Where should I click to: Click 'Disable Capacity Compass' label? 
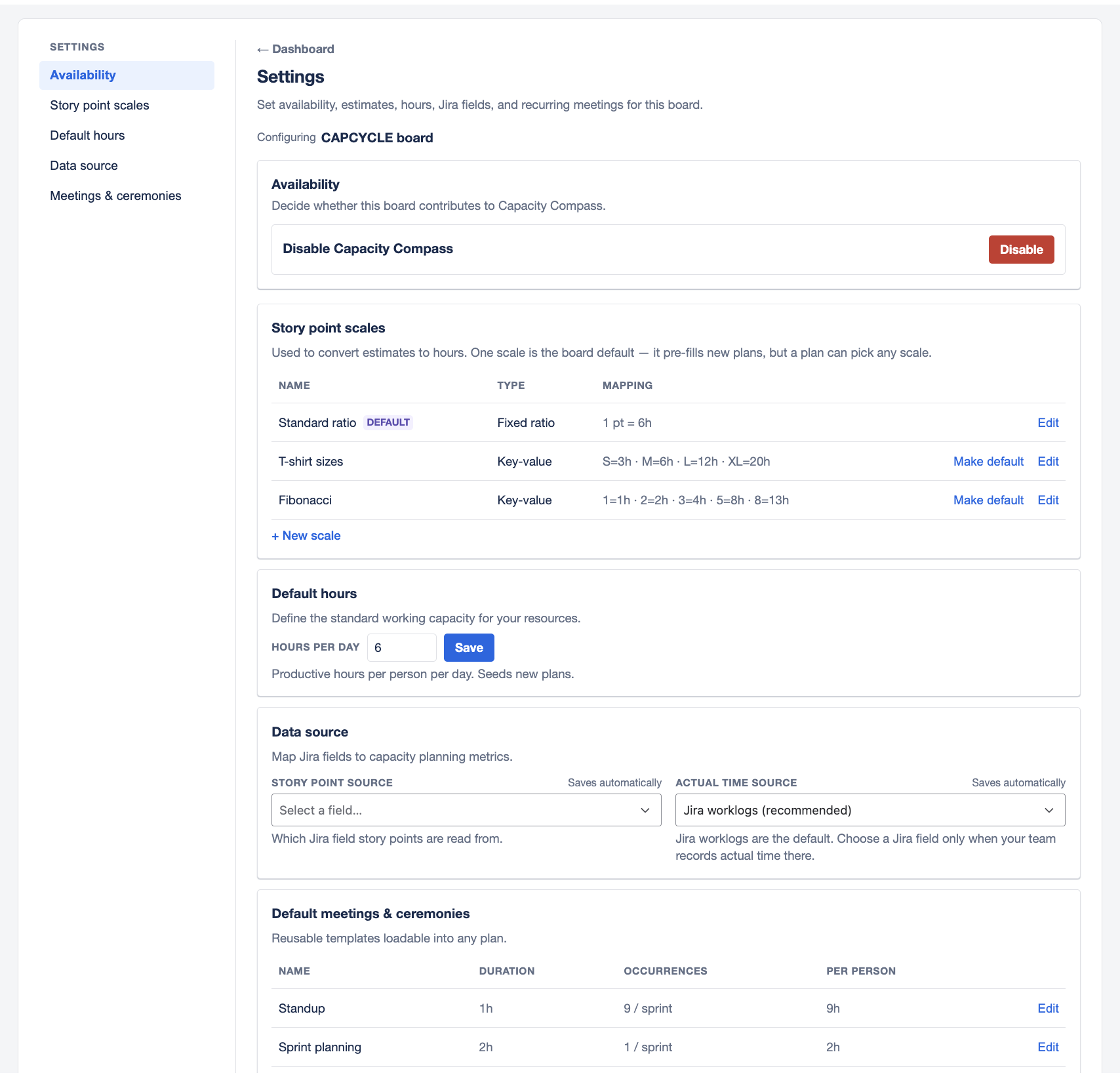pos(368,249)
